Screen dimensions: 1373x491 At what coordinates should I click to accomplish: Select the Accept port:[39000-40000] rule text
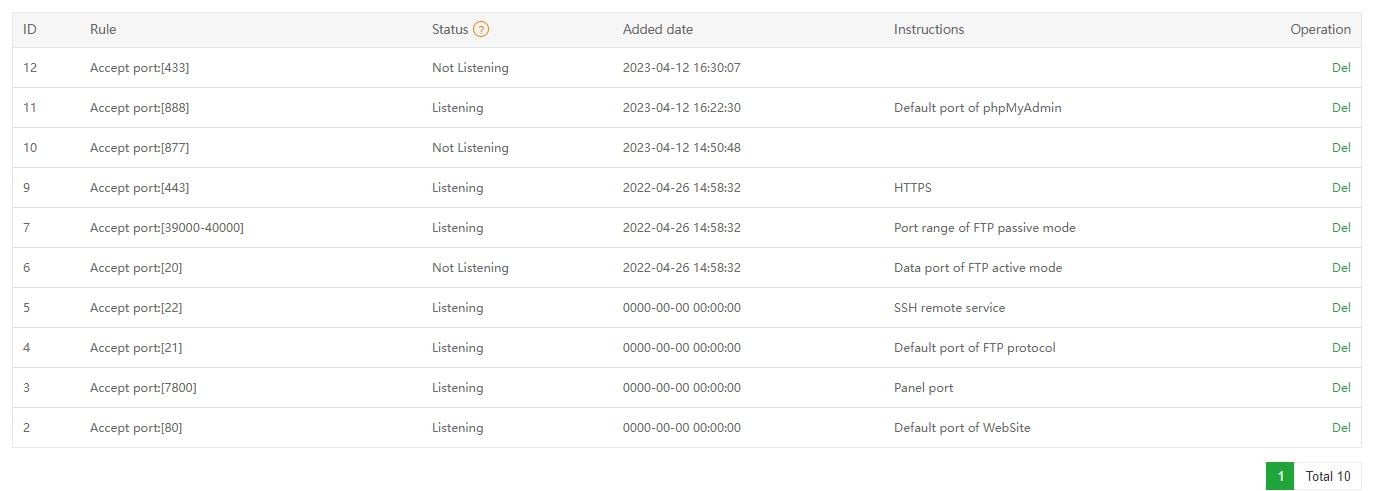point(166,228)
